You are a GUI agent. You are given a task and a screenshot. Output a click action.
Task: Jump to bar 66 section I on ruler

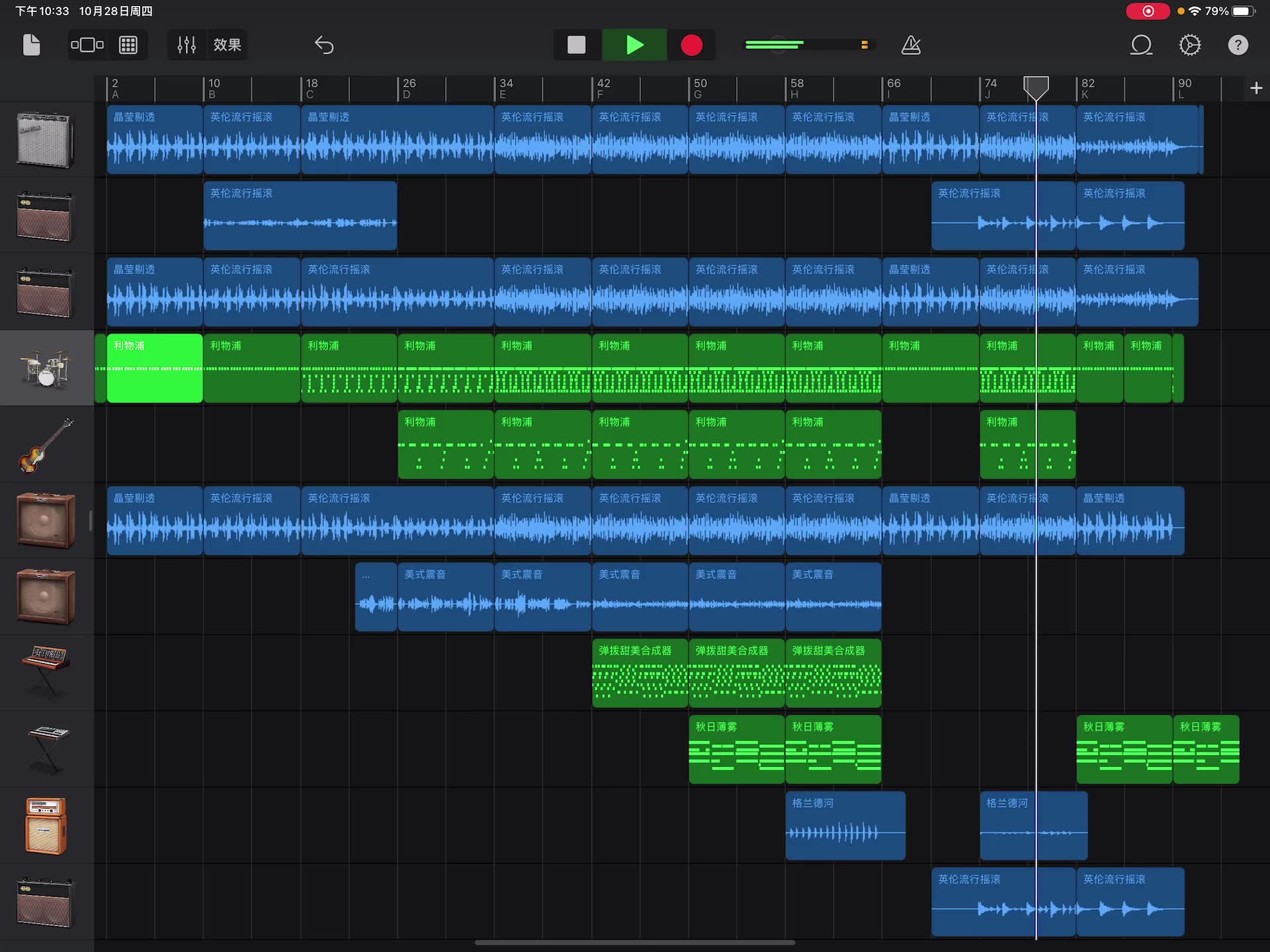pyautogui.click(x=893, y=88)
